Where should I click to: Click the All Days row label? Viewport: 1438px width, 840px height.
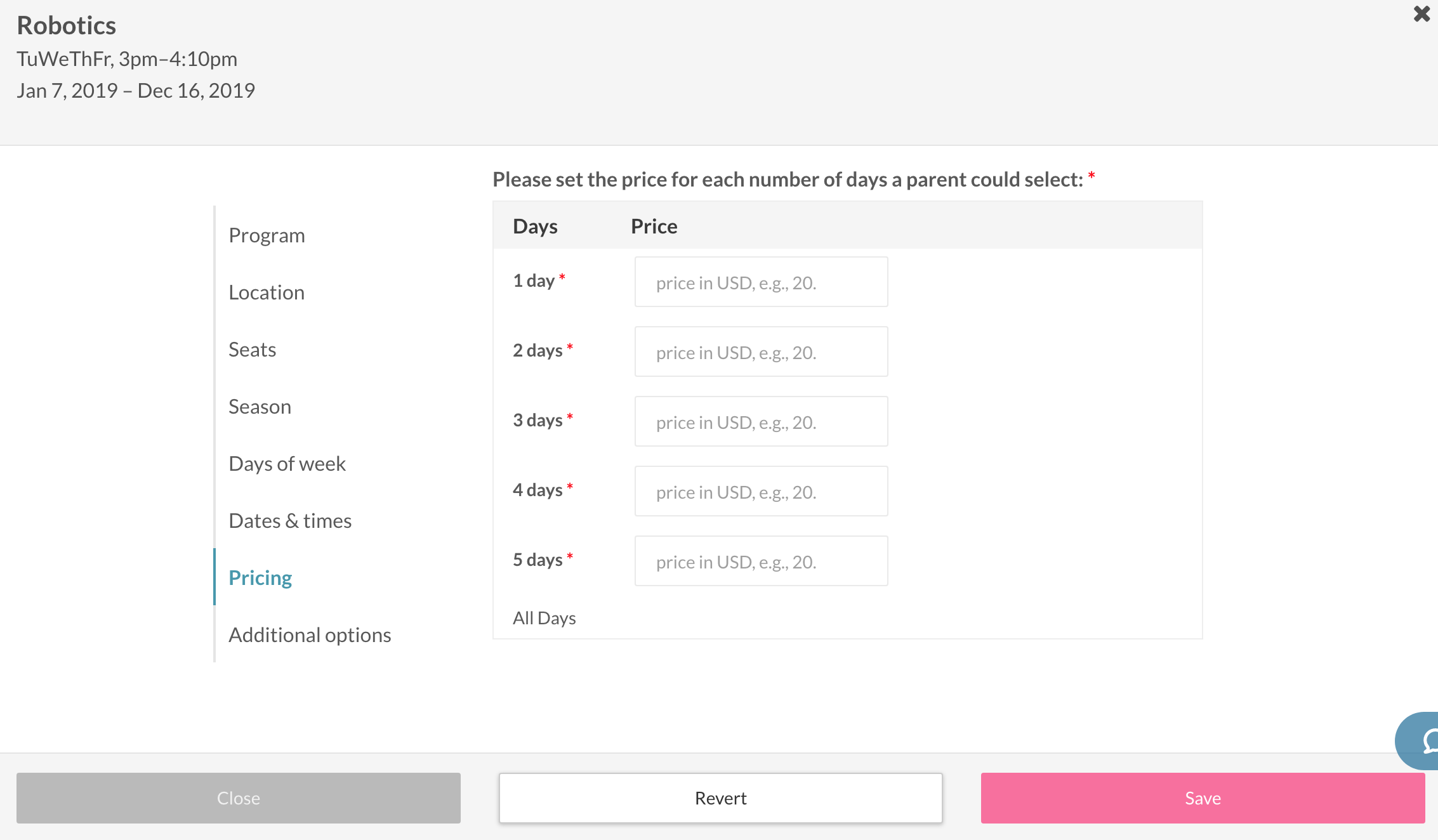click(x=544, y=618)
